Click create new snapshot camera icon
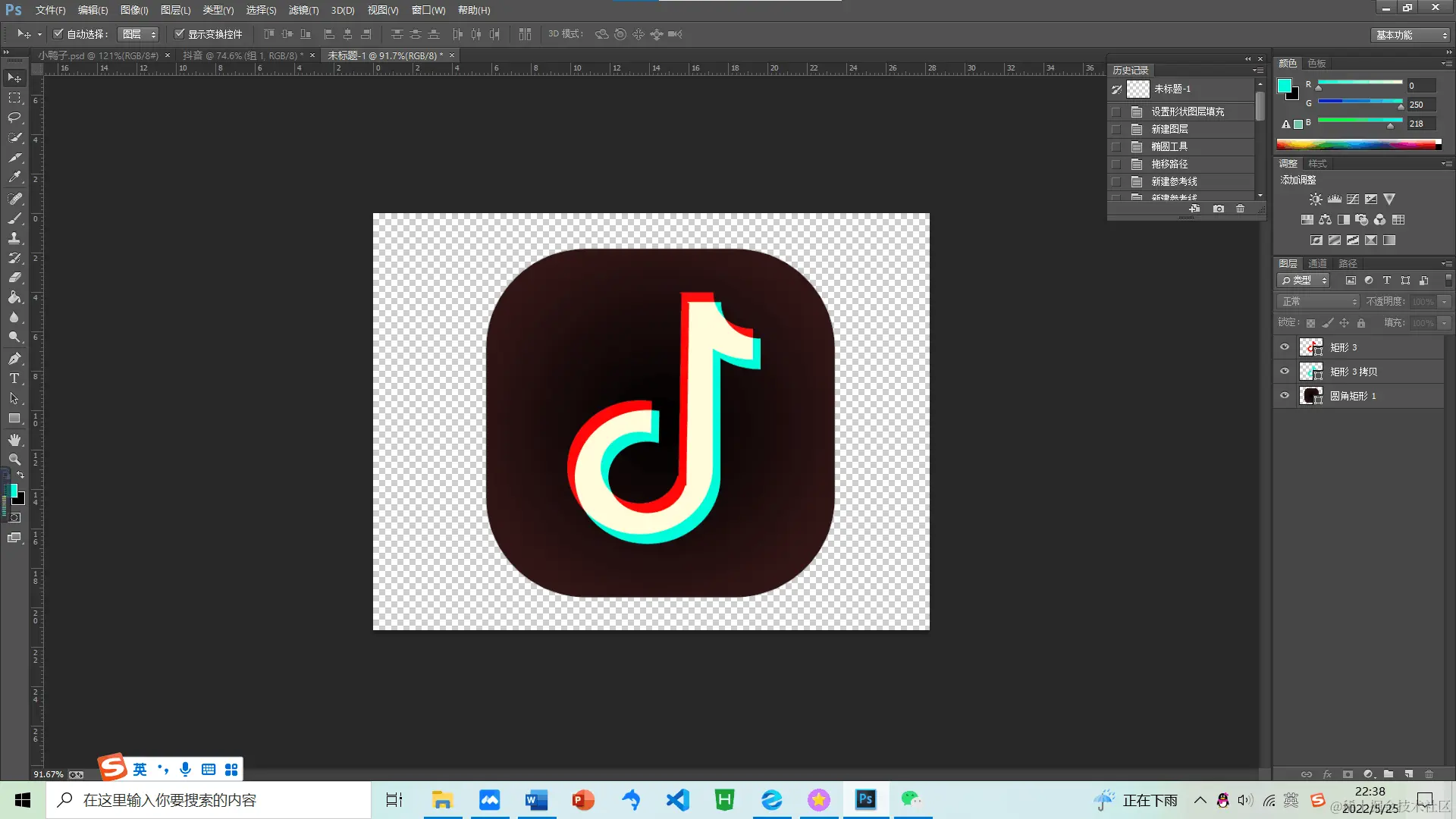This screenshot has width=1456, height=819. tap(1219, 209)
